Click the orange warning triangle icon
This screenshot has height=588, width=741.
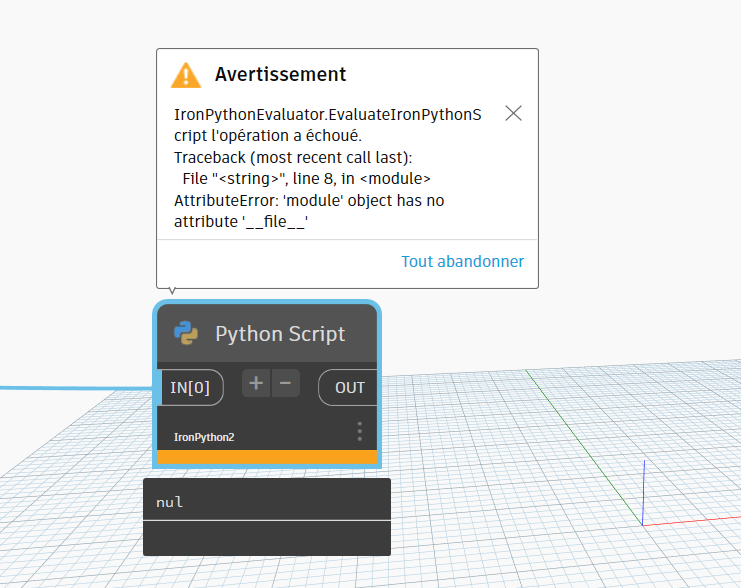[186, 75]
